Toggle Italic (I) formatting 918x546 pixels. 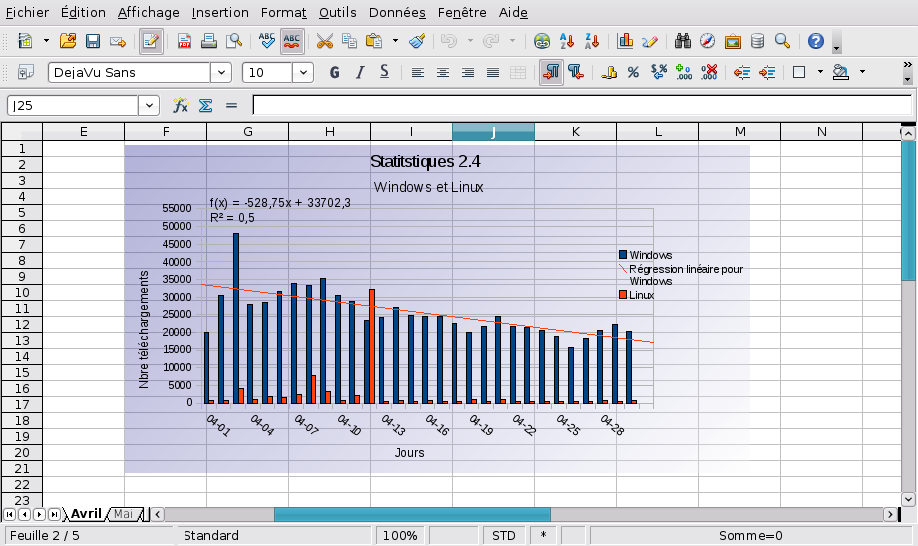[x=359, y=72]
